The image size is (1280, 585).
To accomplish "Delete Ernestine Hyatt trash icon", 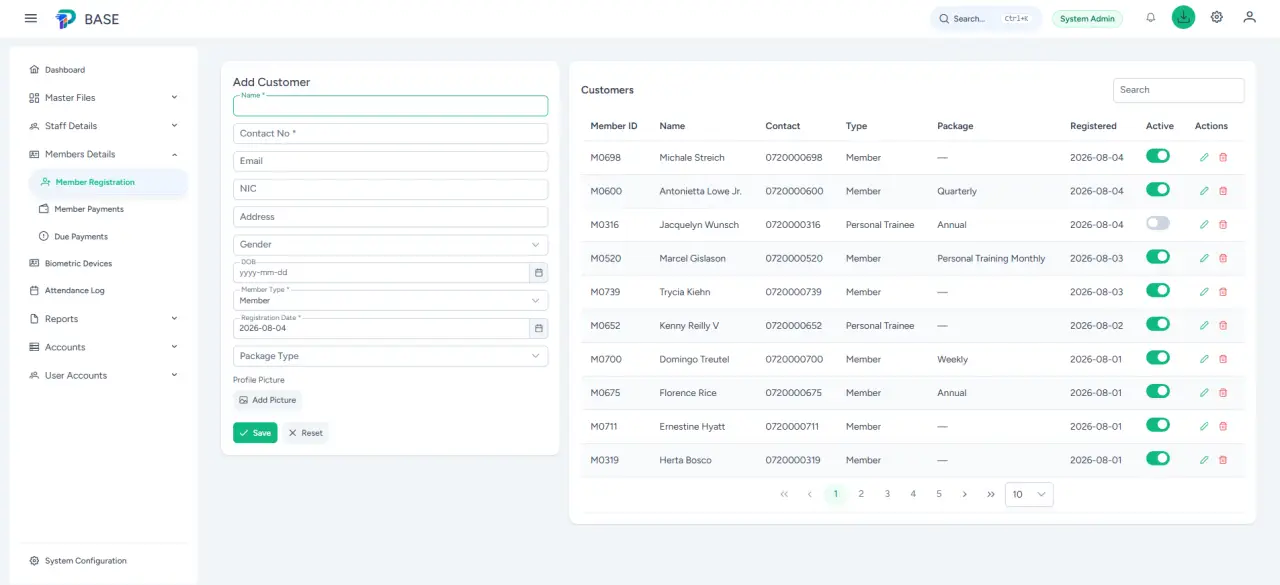I will click(x=1223, y=427).
